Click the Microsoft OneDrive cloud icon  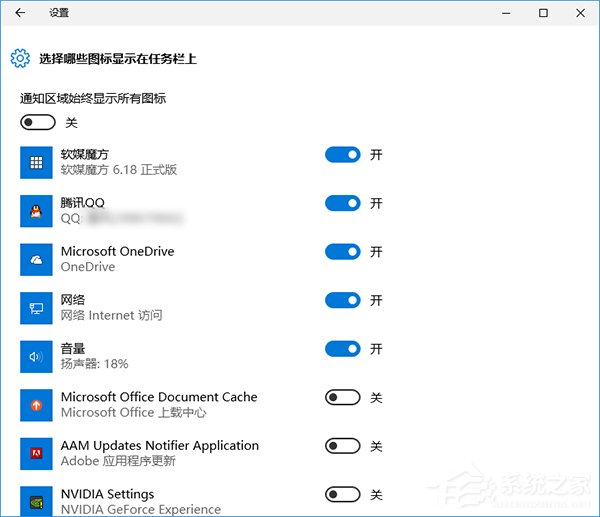(36, 259)
